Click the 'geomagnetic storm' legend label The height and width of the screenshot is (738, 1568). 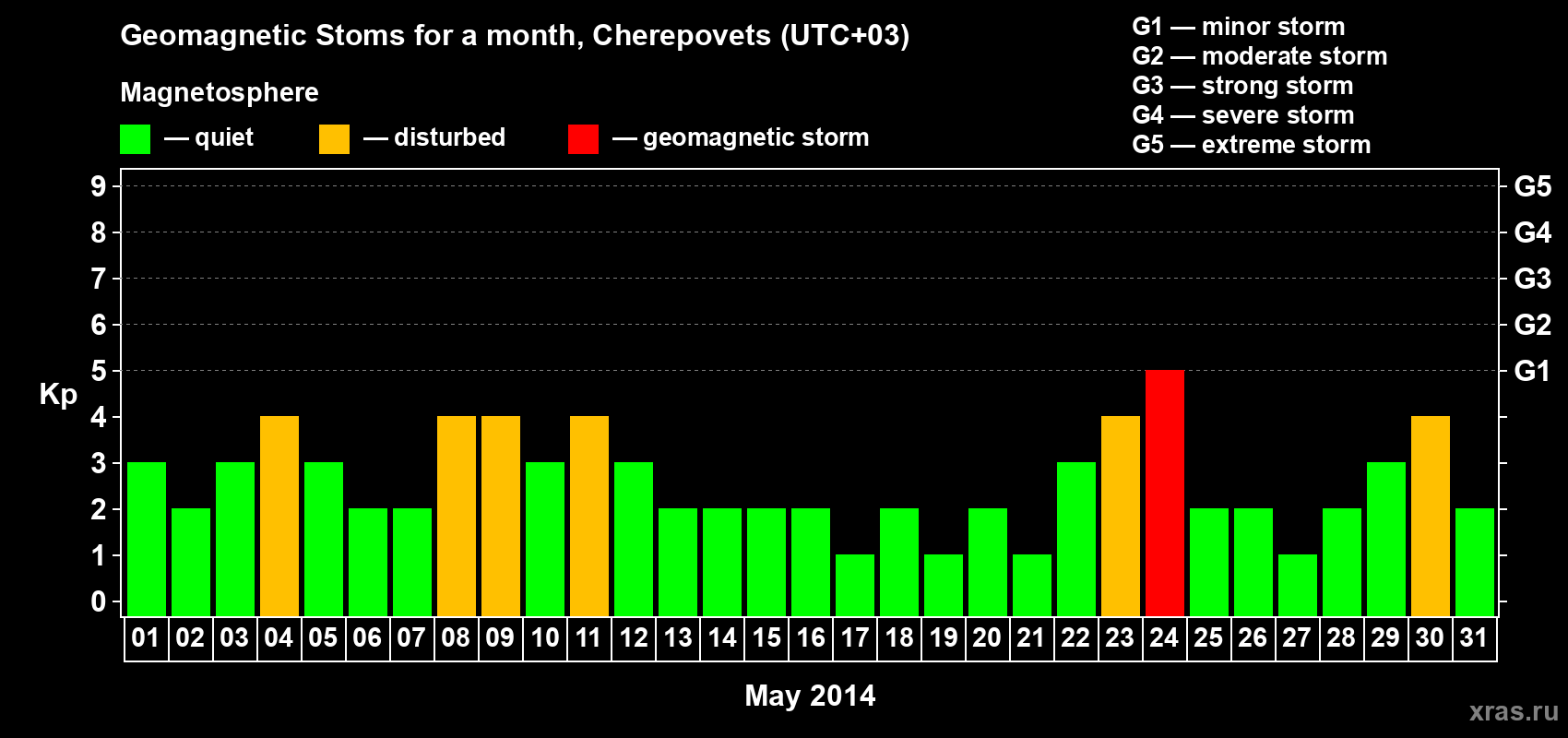coord(756,138)
